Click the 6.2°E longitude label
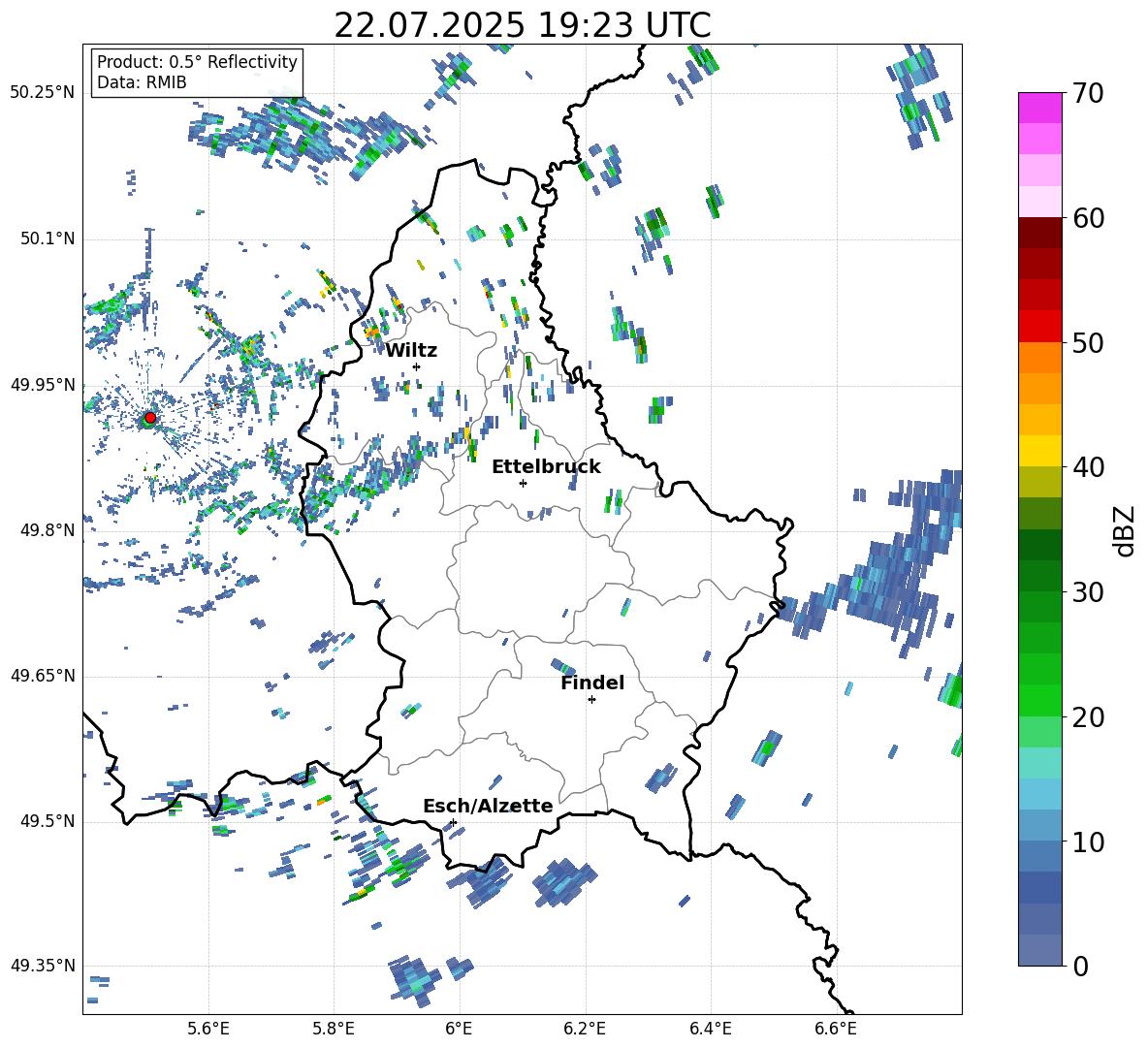 pos(585,1029)
